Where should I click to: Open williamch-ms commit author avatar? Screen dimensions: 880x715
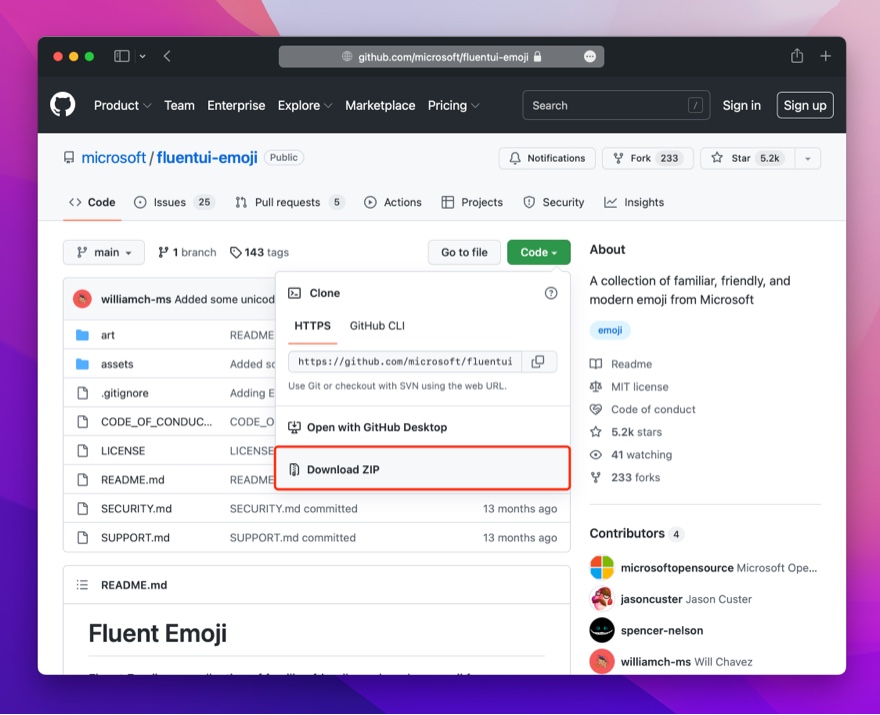(x=82, y=299)
